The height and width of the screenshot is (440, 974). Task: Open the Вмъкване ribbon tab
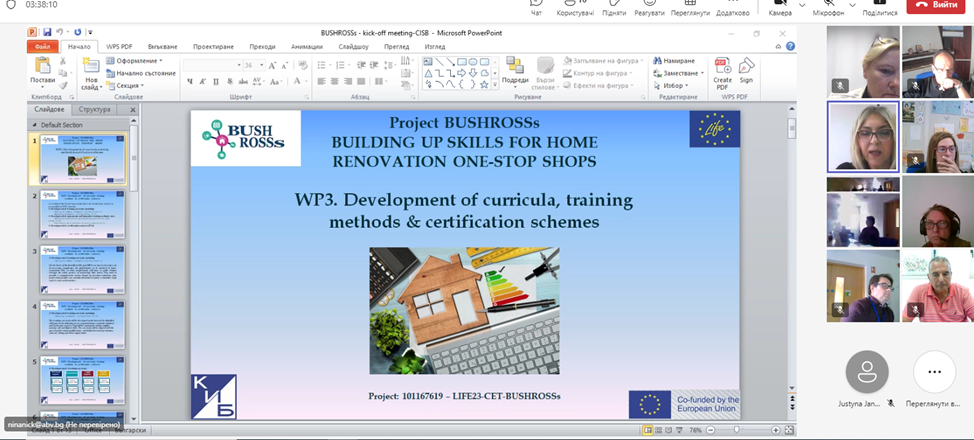pos(163,47)
